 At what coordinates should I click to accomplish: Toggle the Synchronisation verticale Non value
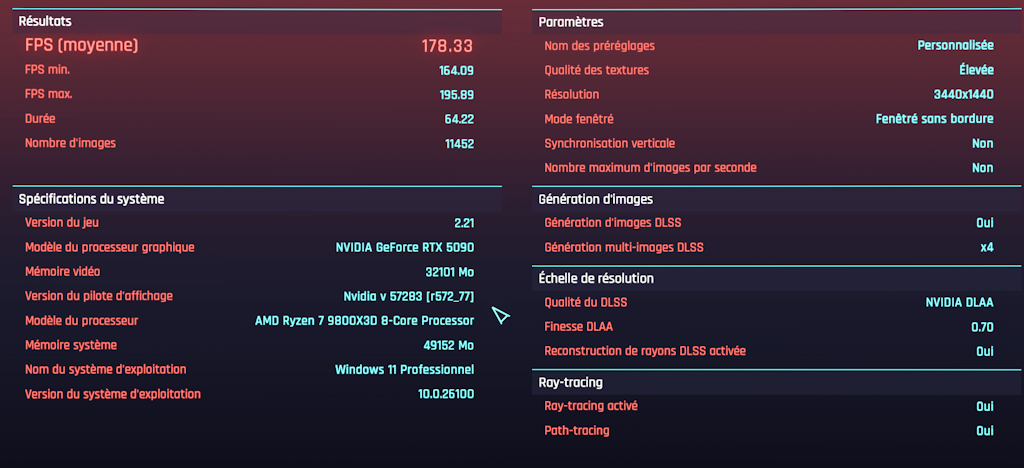(x=982, y=143)
